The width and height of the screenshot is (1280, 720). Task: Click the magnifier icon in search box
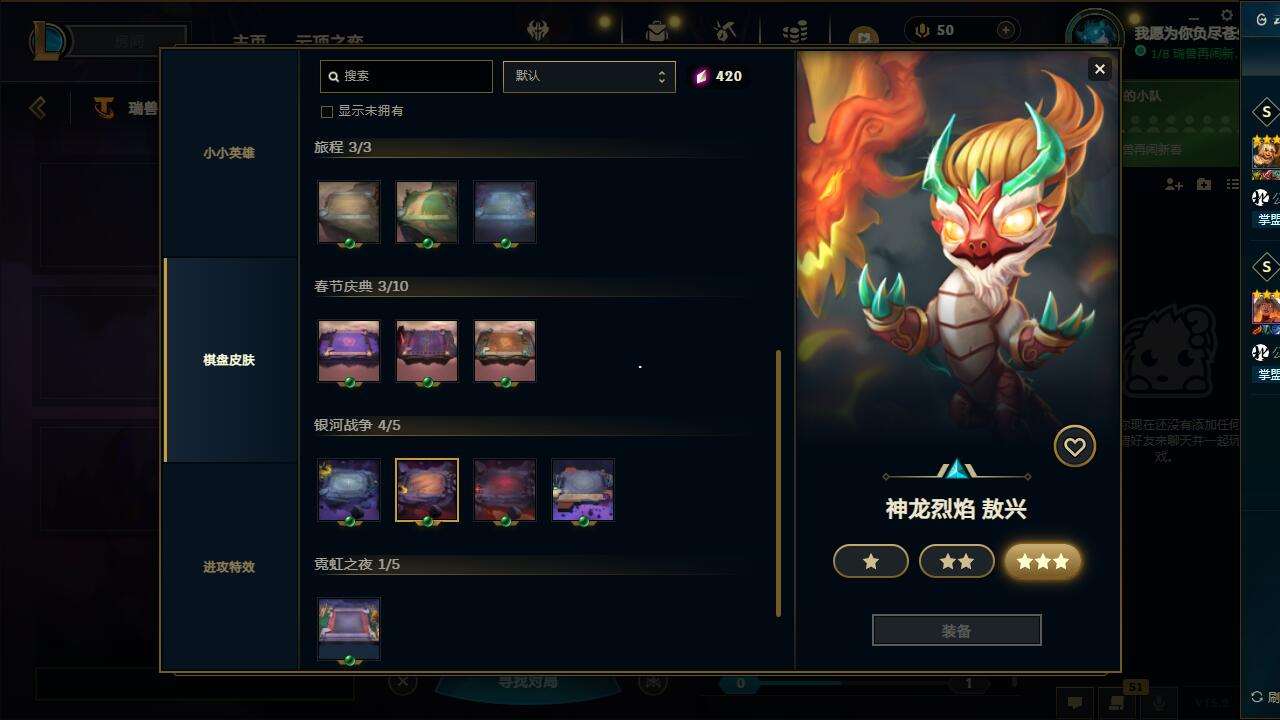coord(334,76)
